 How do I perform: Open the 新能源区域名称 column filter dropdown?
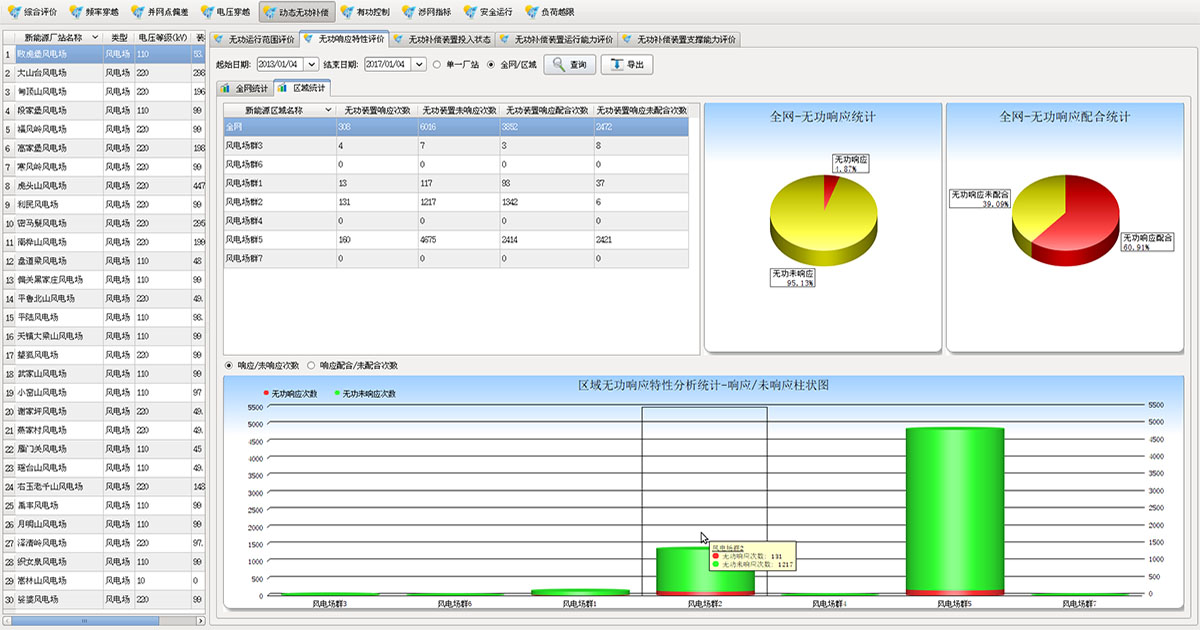[327, 110]
